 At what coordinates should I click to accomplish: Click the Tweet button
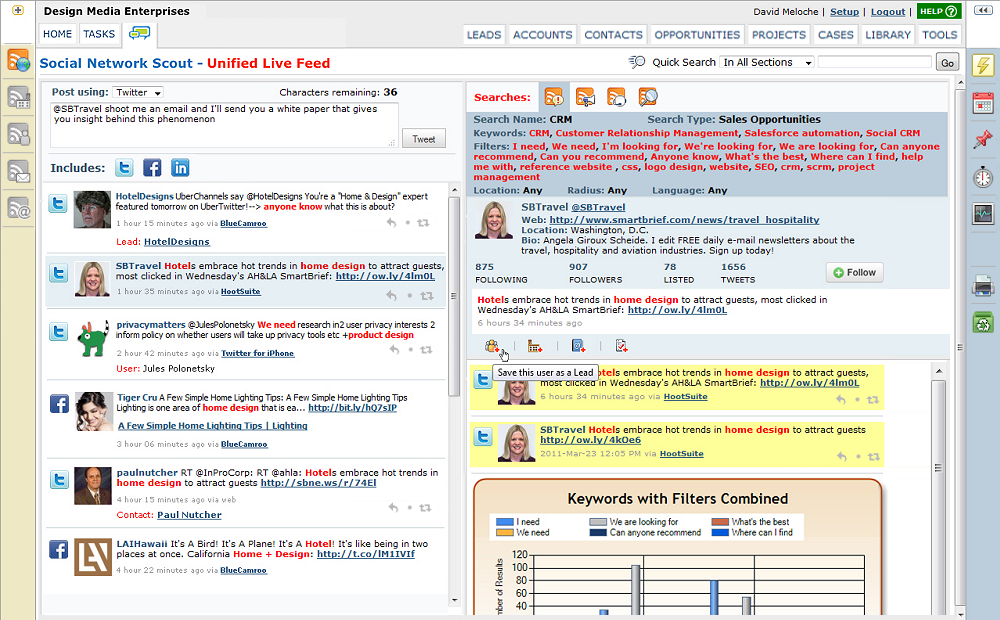(423, 138)
